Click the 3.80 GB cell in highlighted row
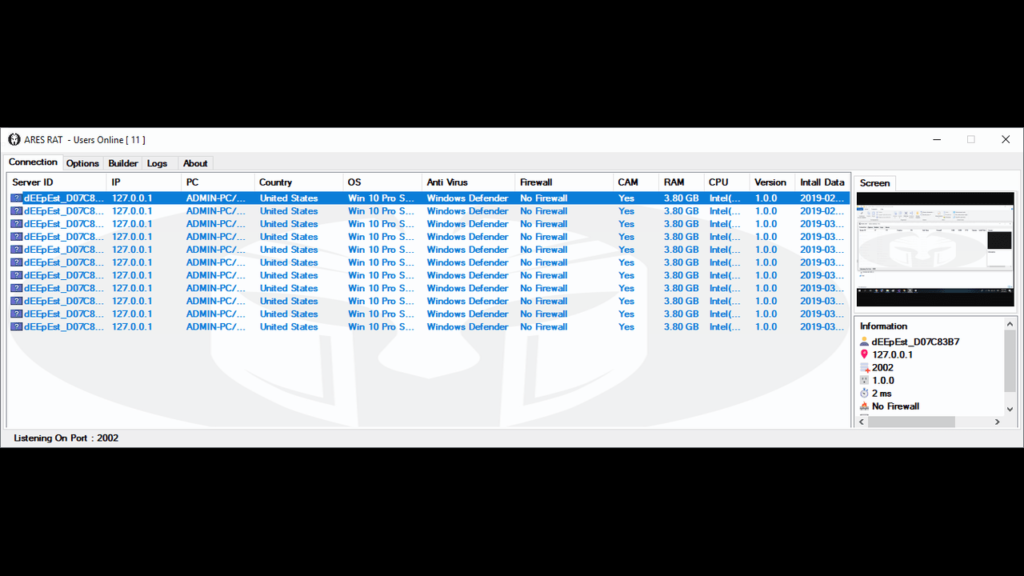Viewport: 1024px width, 576px height. click(x=681, y=198)
